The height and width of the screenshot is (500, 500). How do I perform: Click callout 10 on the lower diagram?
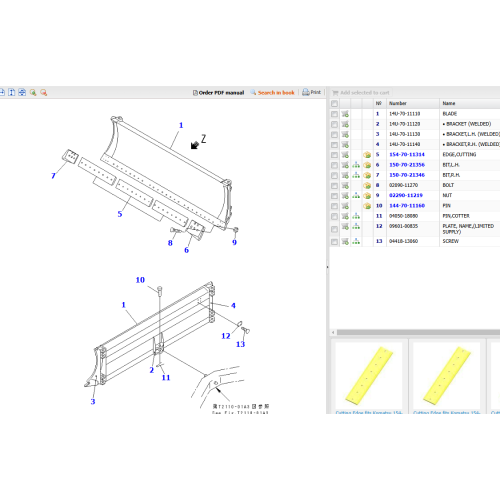click(x=140, y=280)
